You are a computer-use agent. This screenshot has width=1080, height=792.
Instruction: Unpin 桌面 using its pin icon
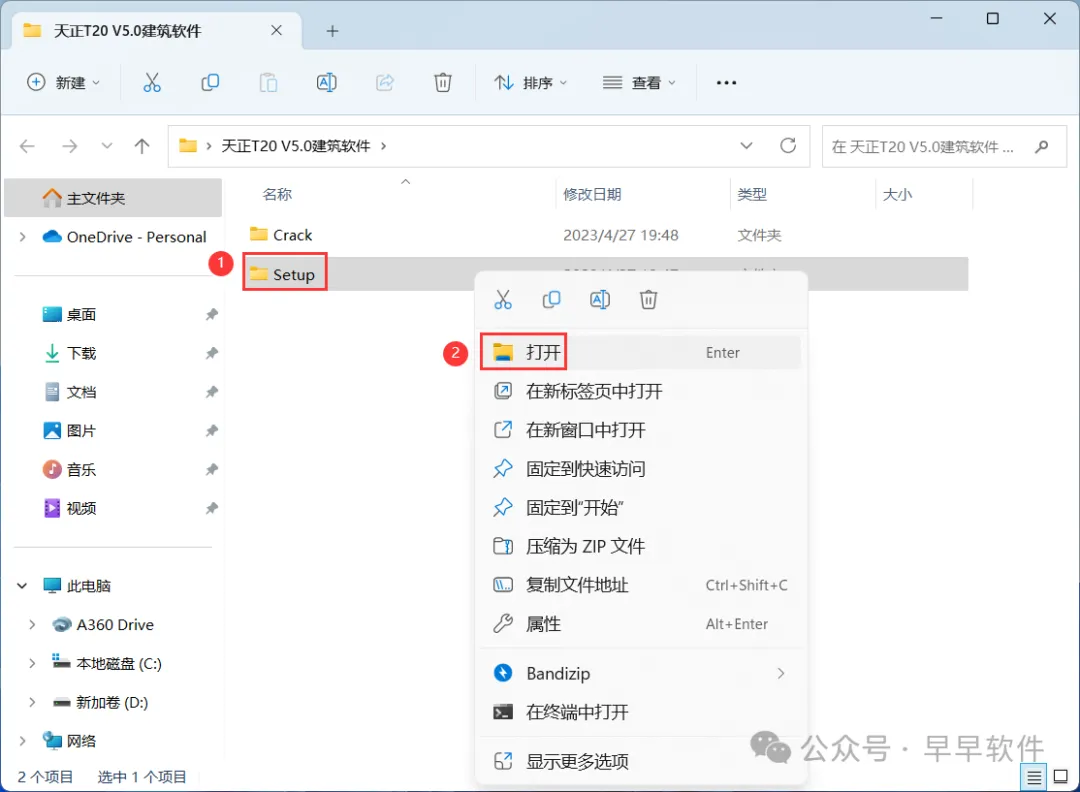click(x=211, y=315)
